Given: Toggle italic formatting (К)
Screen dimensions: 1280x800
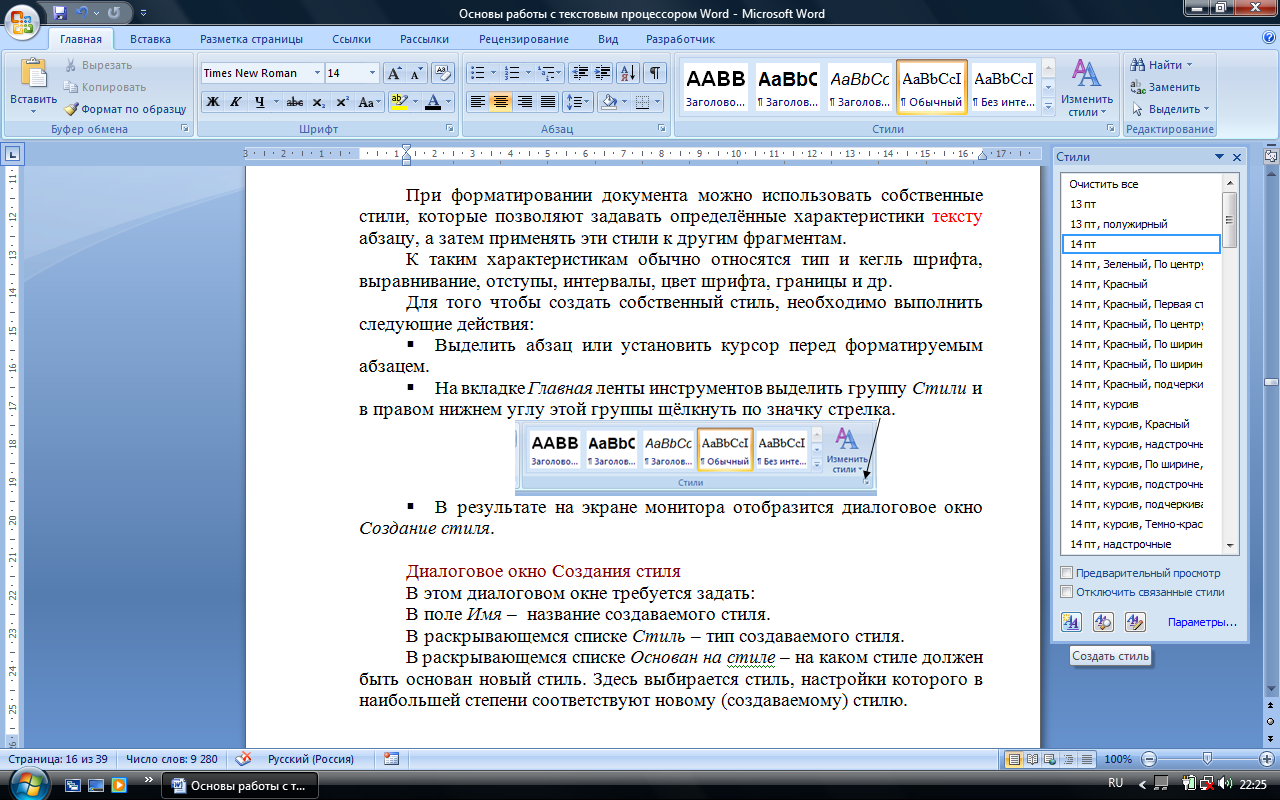Looking at the screenshot, I should pyautogui.click(x=236, y=102).
